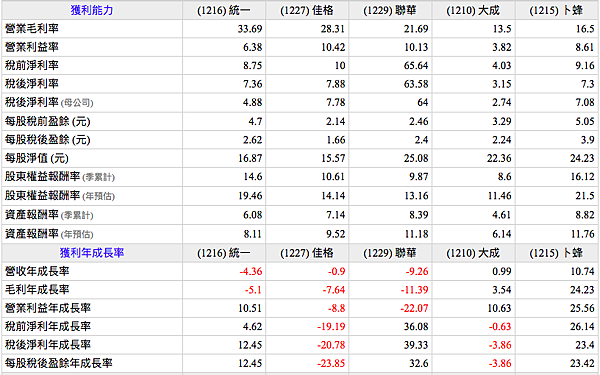Click the 資產報酬率 (季累計) row label
Image resolution: width=600 pixels, height=375 pixels.
(49, 215)
